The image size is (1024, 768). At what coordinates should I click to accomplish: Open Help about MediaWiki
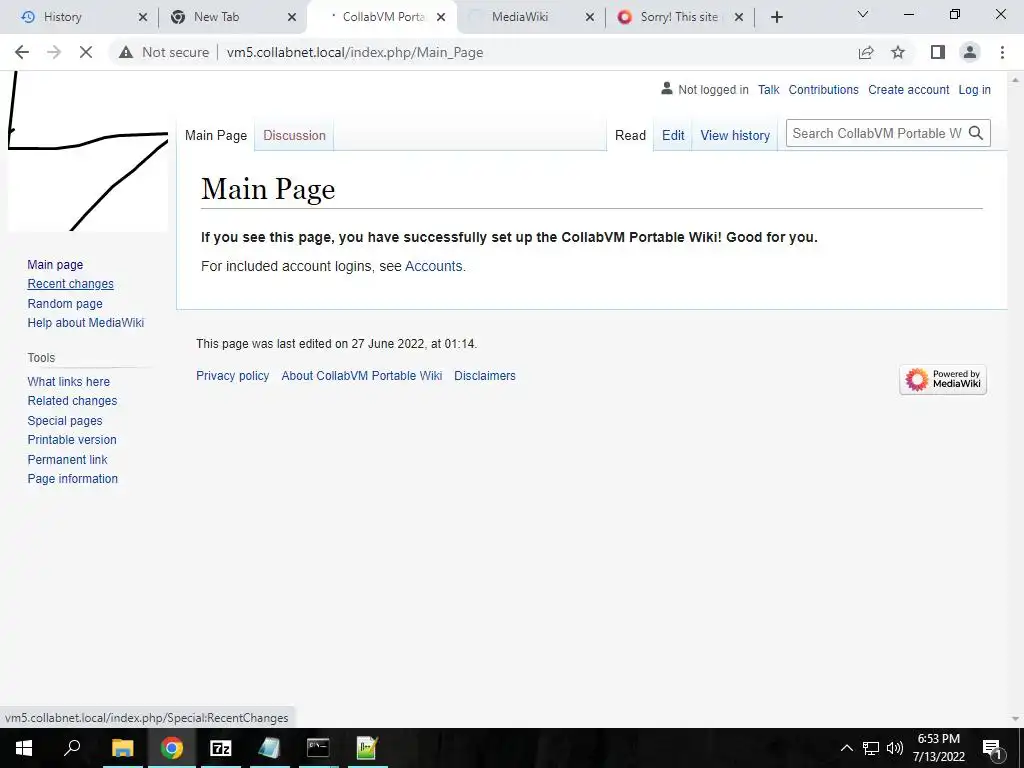tap(86, 322)
